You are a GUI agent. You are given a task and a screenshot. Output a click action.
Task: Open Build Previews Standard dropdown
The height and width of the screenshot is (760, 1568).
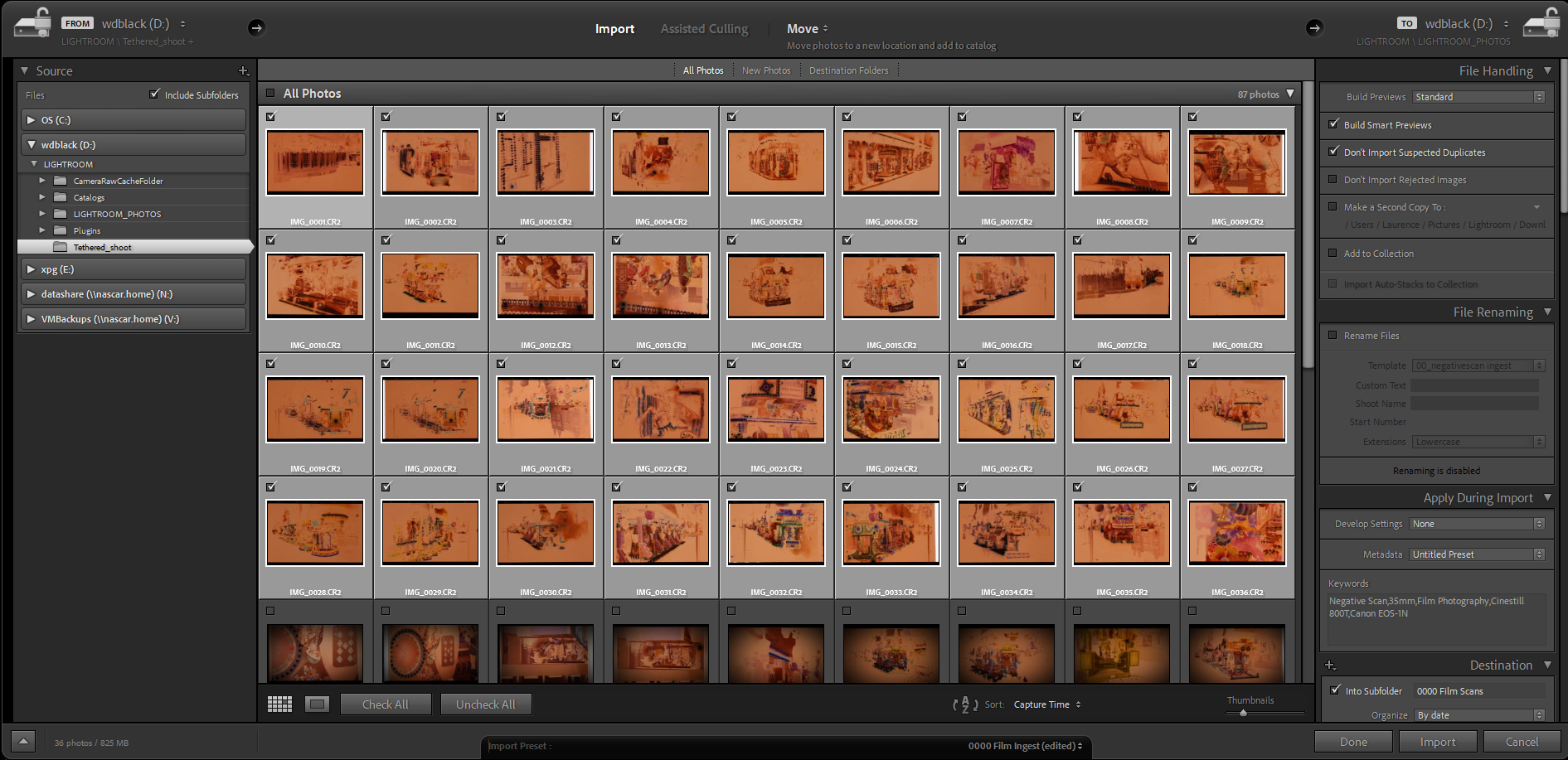[1478, 97]
